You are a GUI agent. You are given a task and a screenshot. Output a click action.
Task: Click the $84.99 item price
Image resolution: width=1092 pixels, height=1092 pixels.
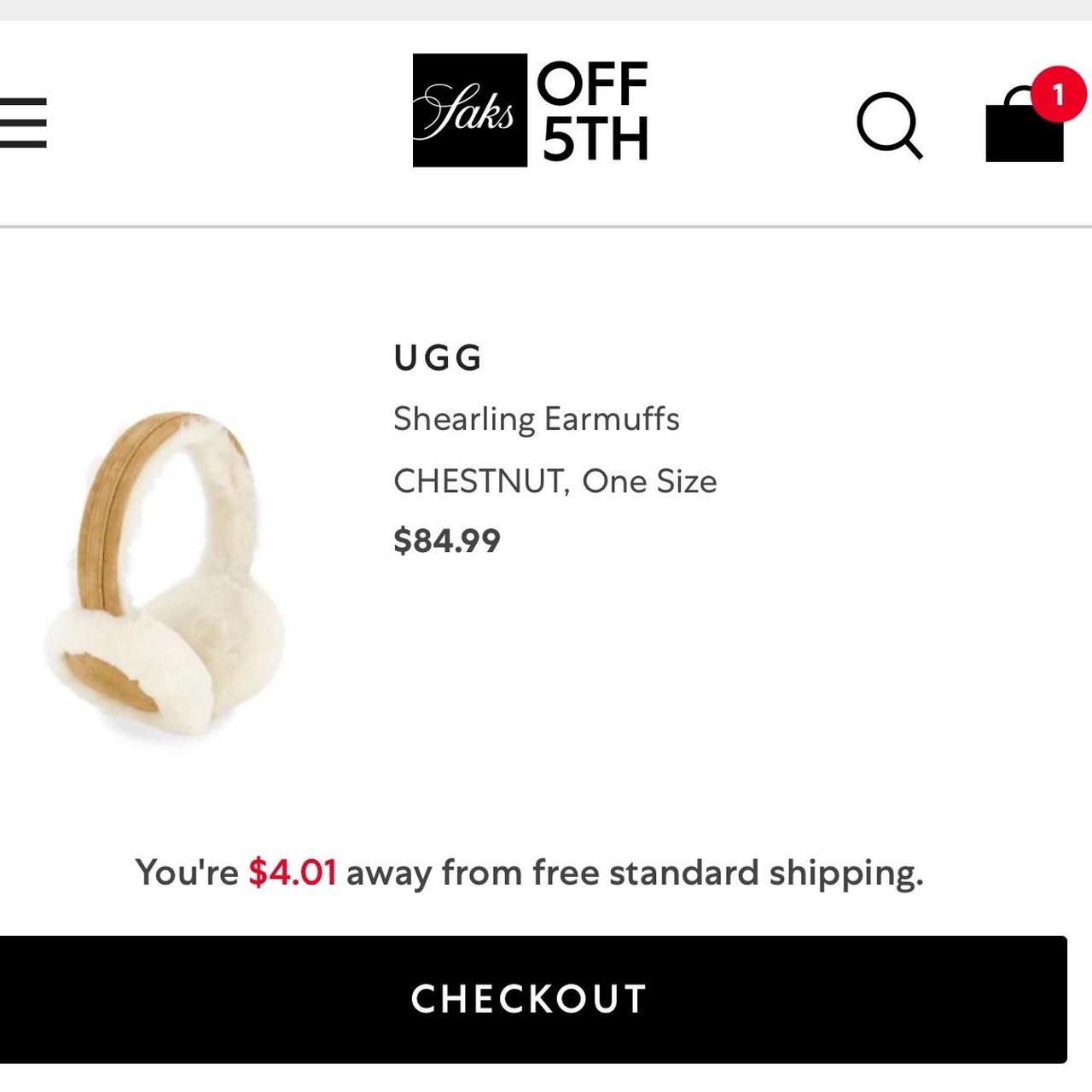(446, 541)
